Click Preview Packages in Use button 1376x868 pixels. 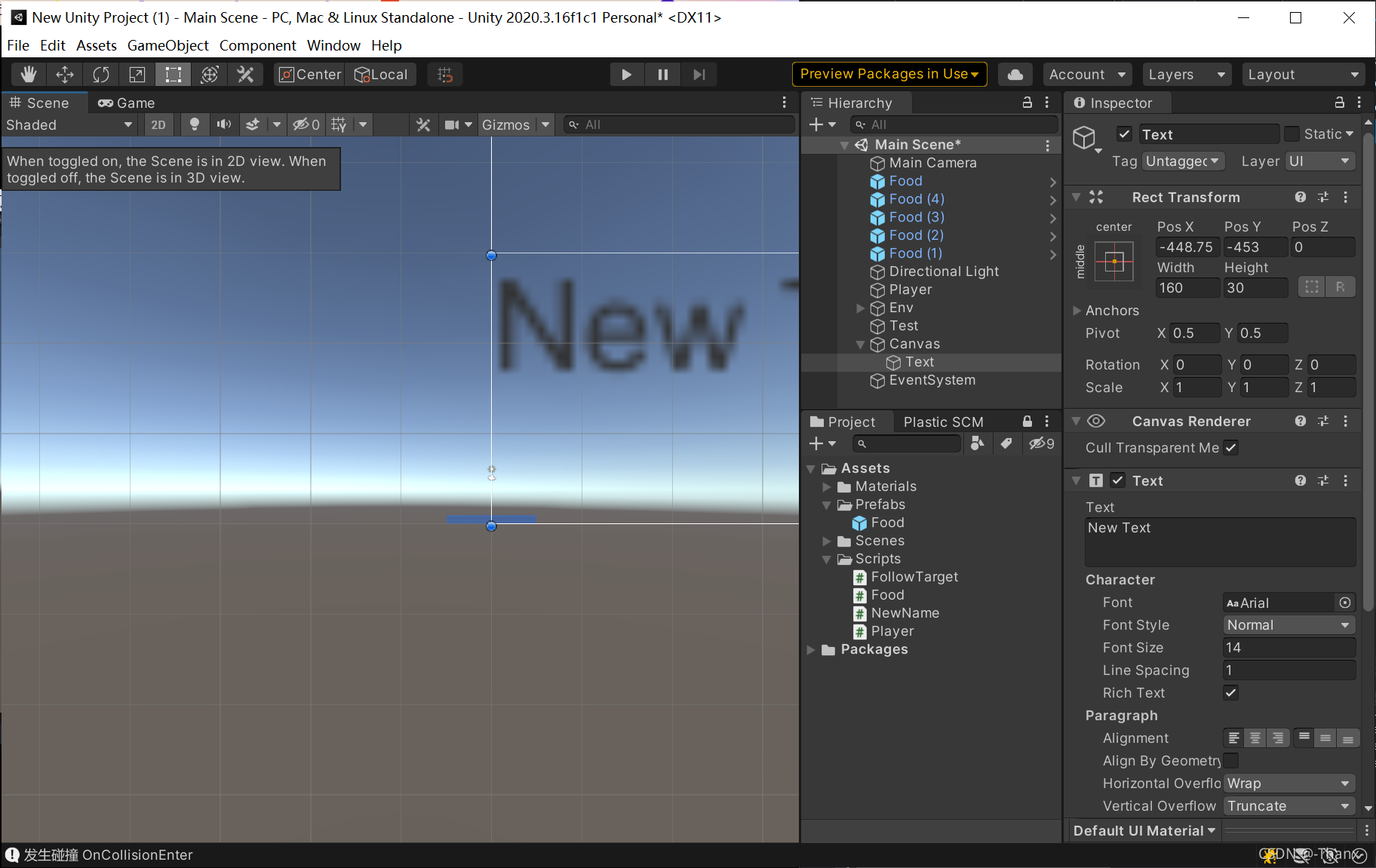coord(889,74)
